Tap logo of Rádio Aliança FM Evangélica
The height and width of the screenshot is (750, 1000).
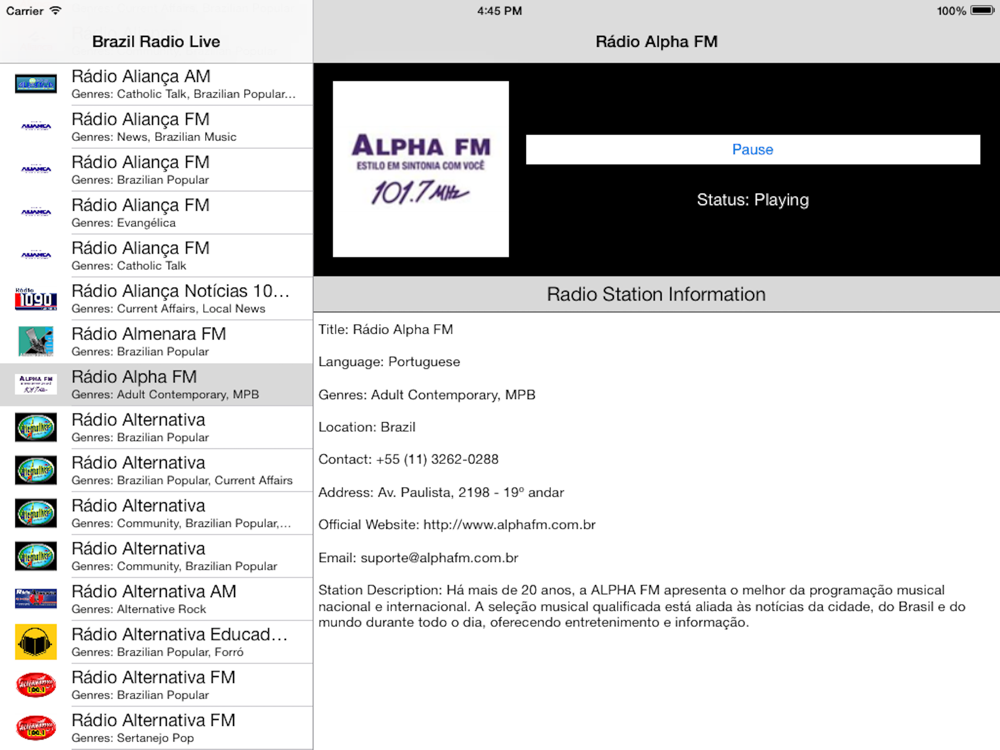[36, 212]
